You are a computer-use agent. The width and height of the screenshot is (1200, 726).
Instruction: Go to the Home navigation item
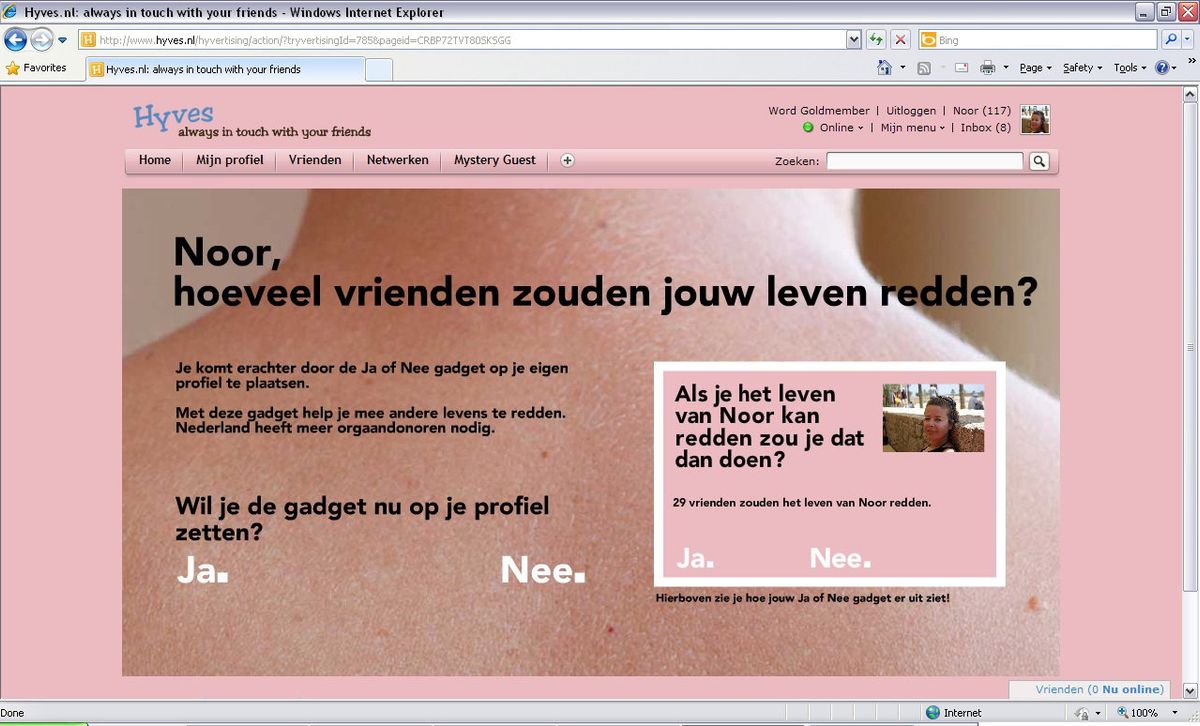pyautogui.click(x=155, y=160)
